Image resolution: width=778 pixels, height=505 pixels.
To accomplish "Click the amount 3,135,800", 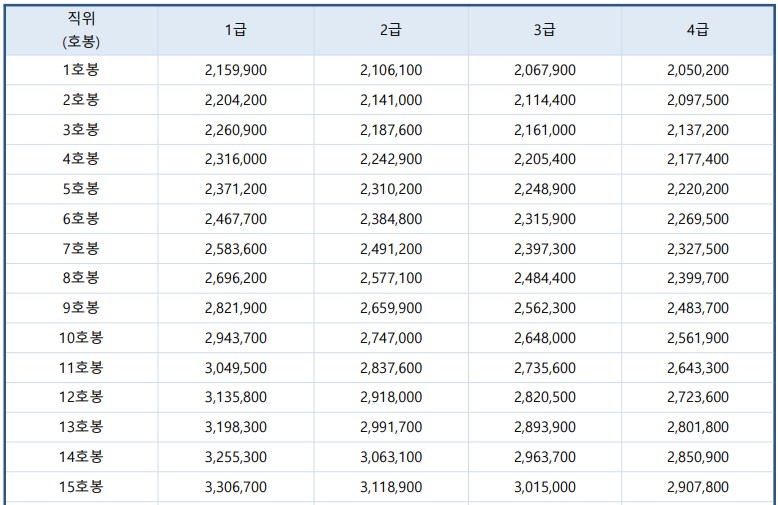I will (236, 397).
